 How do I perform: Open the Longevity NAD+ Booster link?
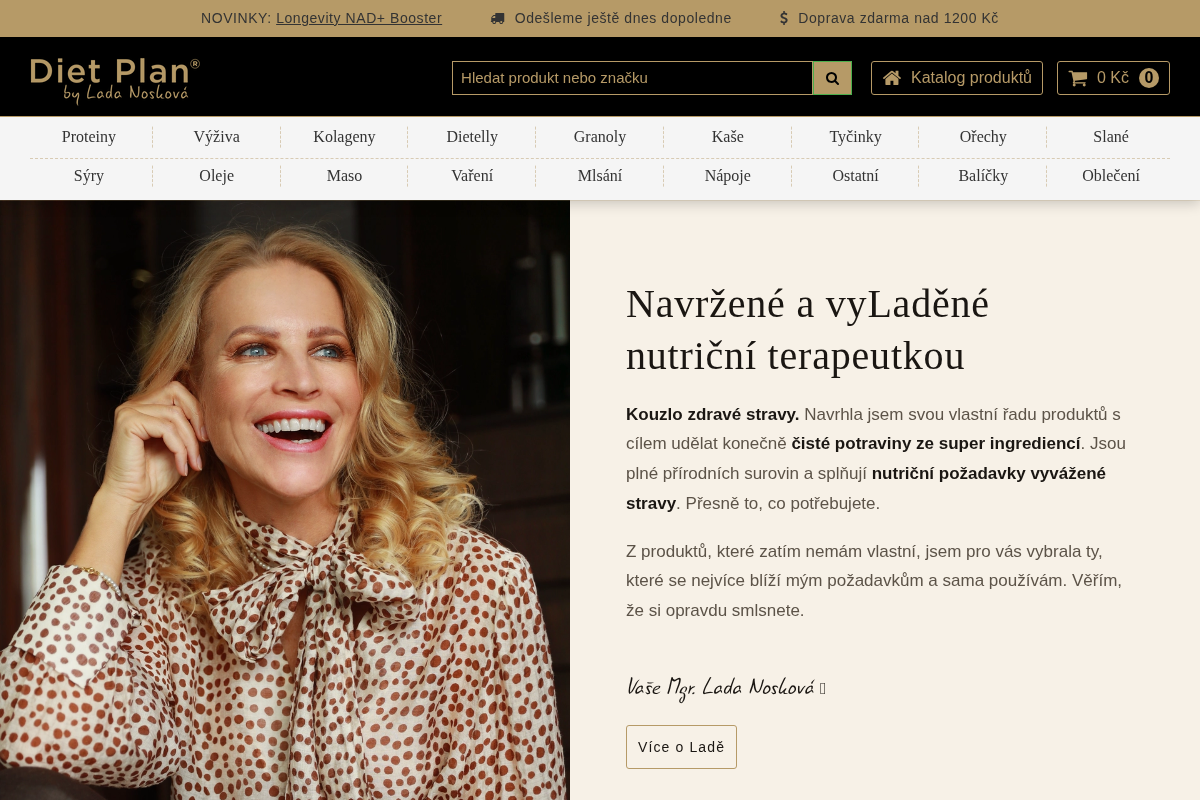(x=359, y=18)
